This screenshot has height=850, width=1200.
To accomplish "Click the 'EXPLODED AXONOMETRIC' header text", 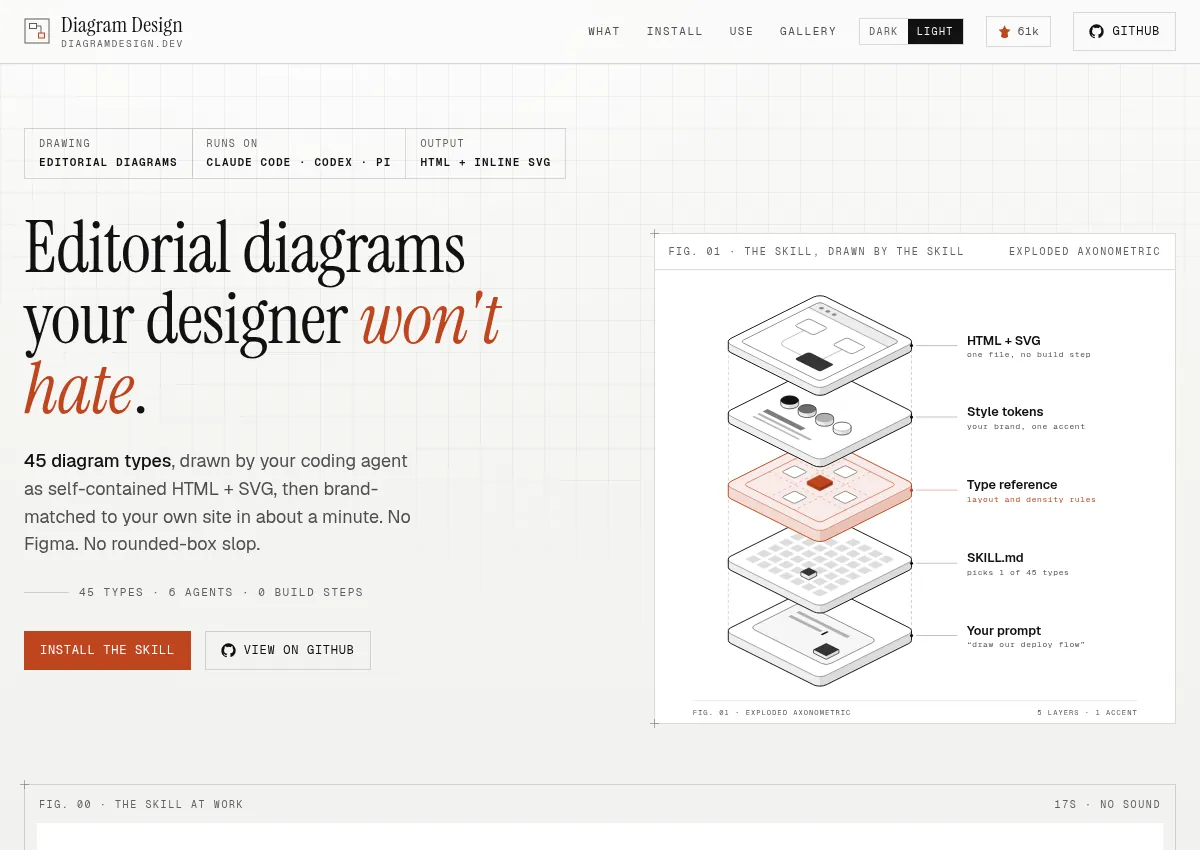I will coord(1085,251).
